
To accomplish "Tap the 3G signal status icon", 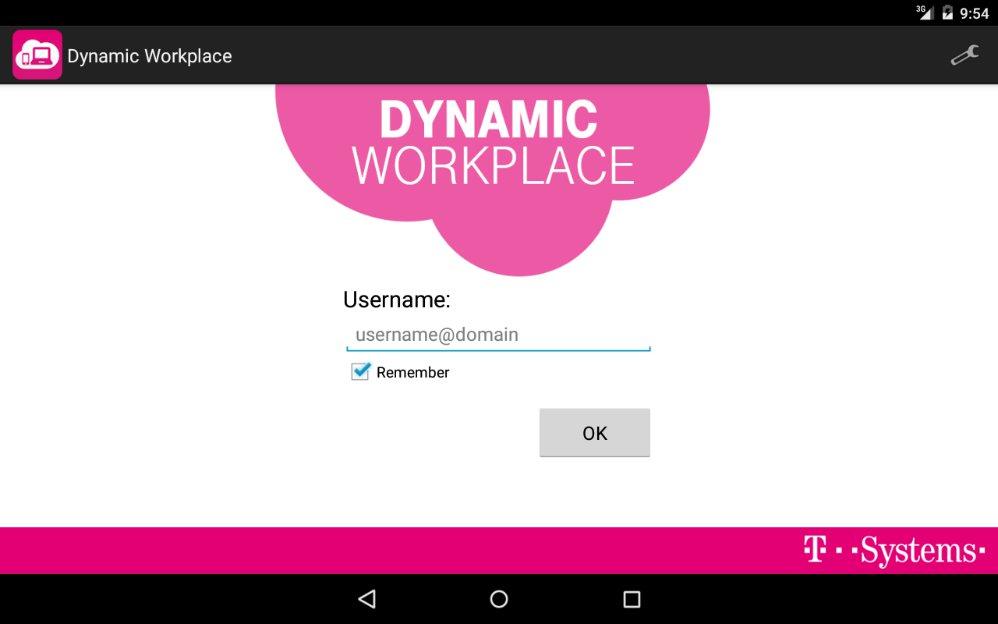I will 925,12.
